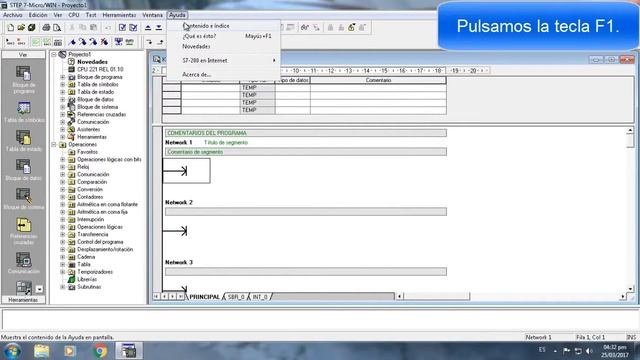Viewport: 640px width, 360px height.
Task: Click the STEP 7-Micro/WIN taskbar icon
Action: 129,351
